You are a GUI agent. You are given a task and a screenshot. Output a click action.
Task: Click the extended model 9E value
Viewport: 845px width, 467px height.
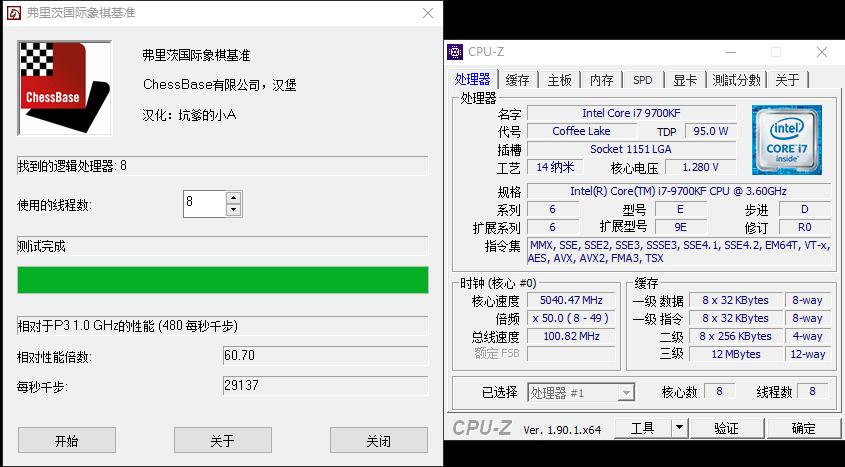point(681,227)
